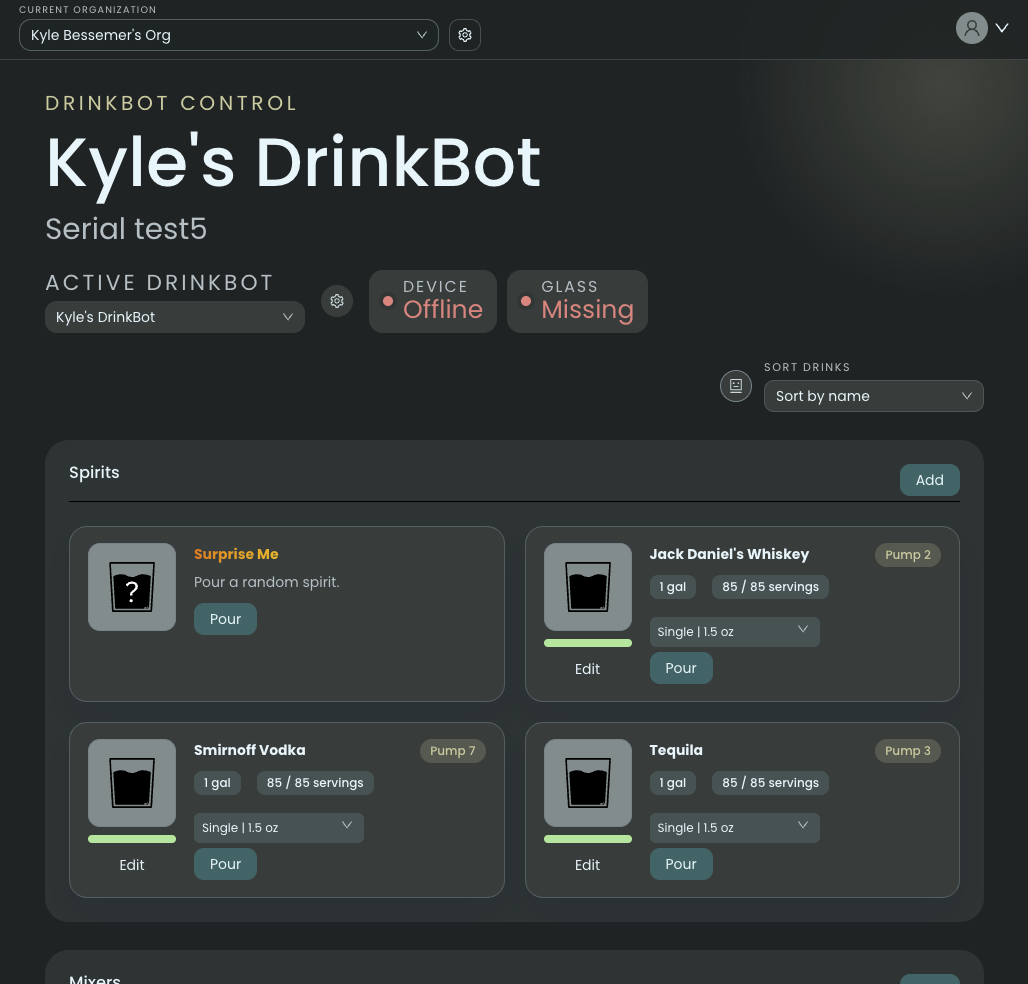Click the Tequila drink glass icon

point(587,783)
